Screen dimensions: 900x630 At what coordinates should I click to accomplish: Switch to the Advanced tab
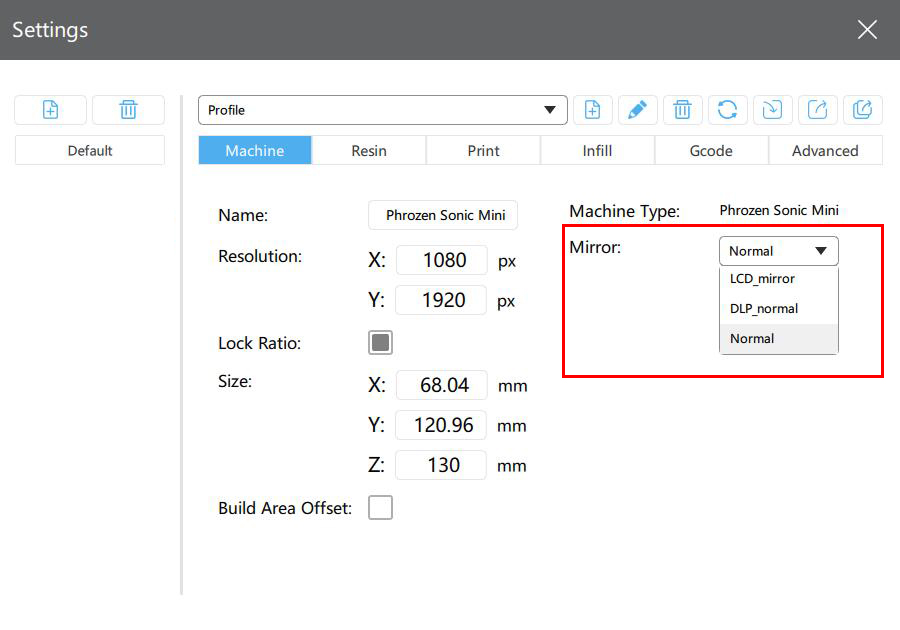tap(826, 150)
